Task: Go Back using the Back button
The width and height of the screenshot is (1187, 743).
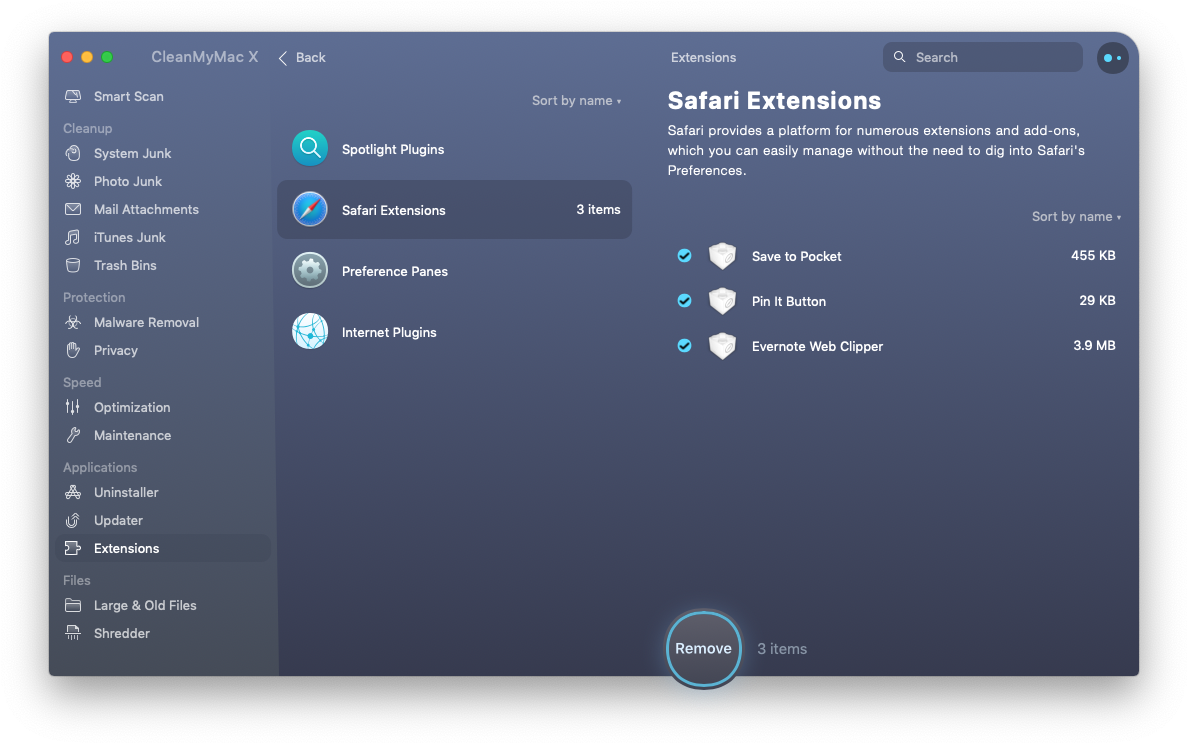Action: 301,57
